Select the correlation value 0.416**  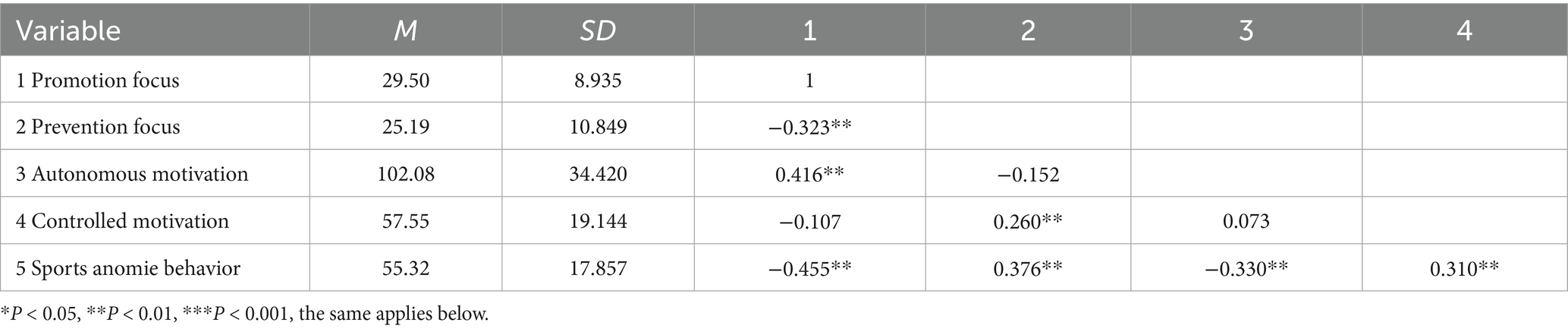809,174
